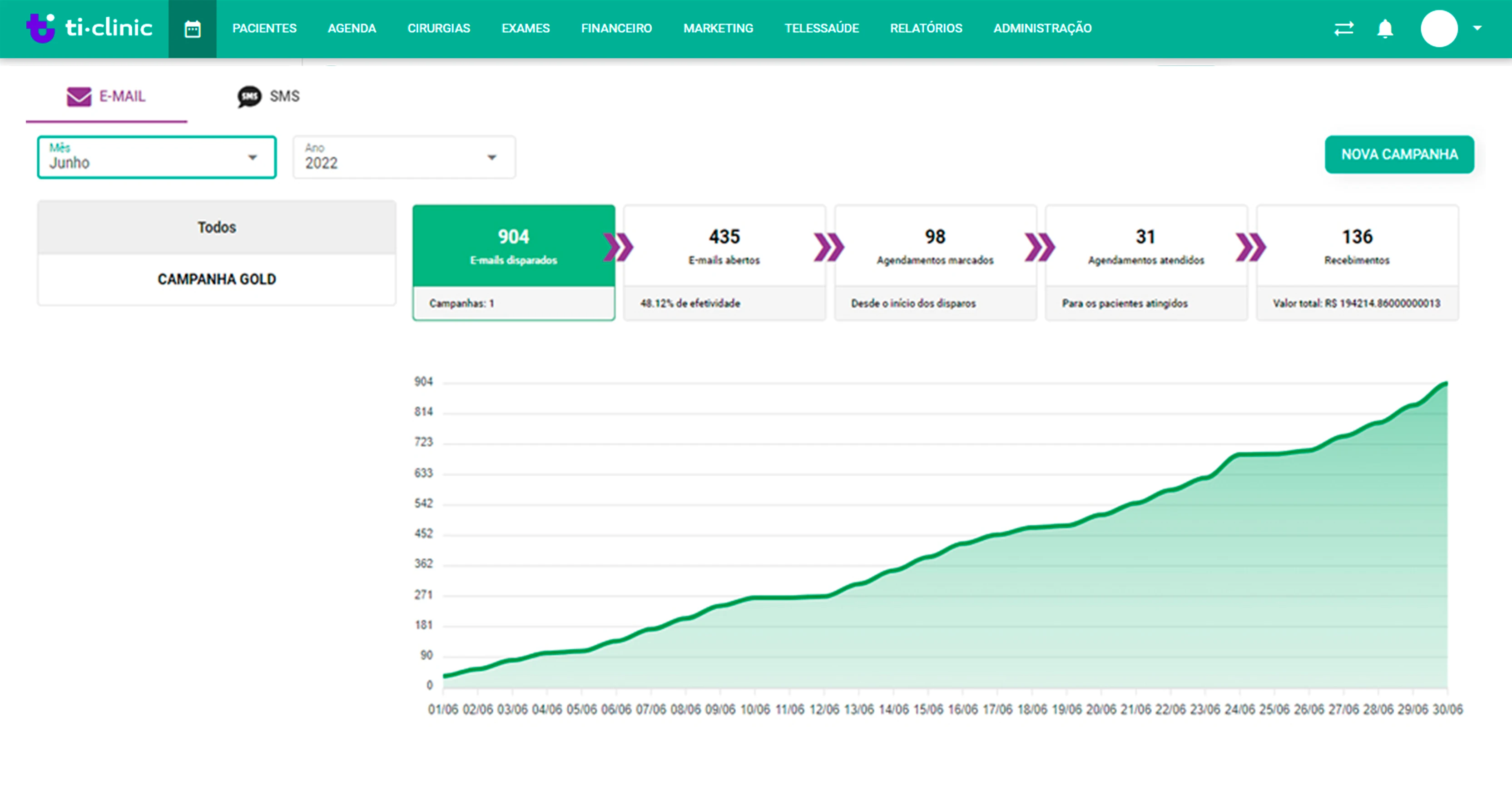Open the notifications bell
This screenshot has height=797, width=1512.
click(1385, 28)
